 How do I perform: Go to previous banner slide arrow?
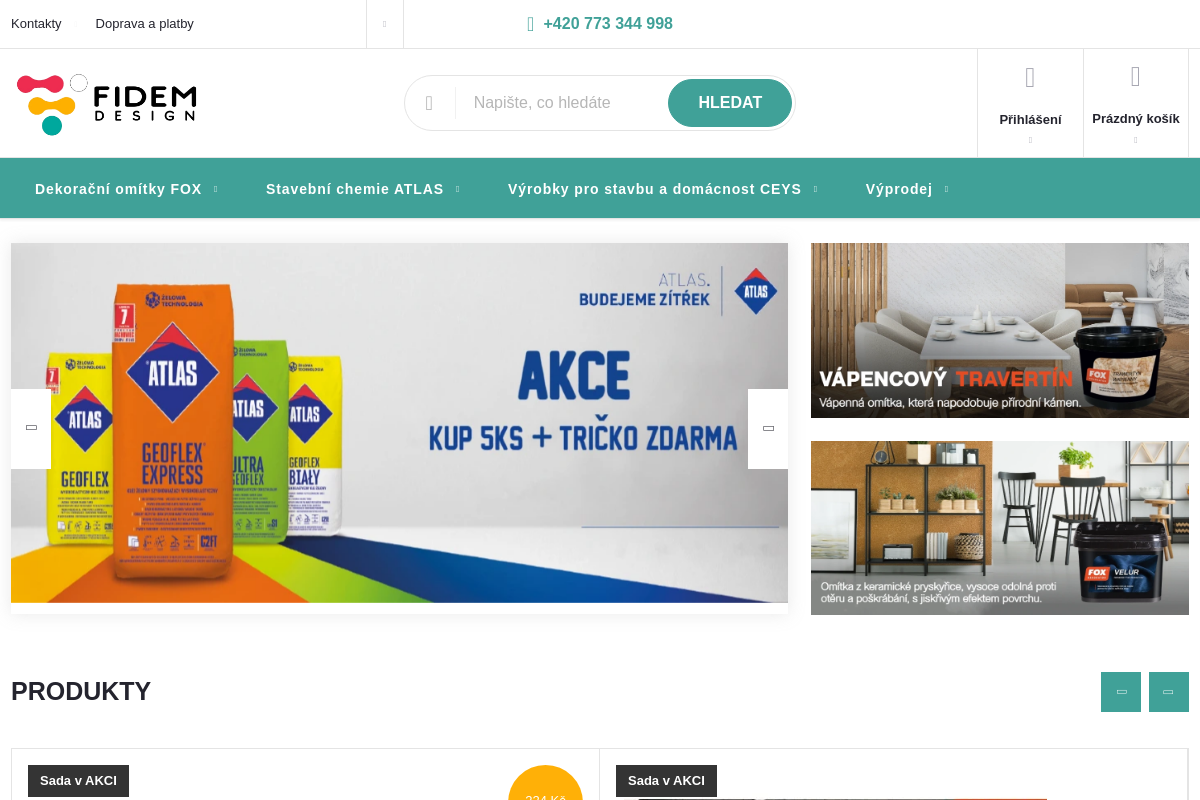click(x=31, y=429)
